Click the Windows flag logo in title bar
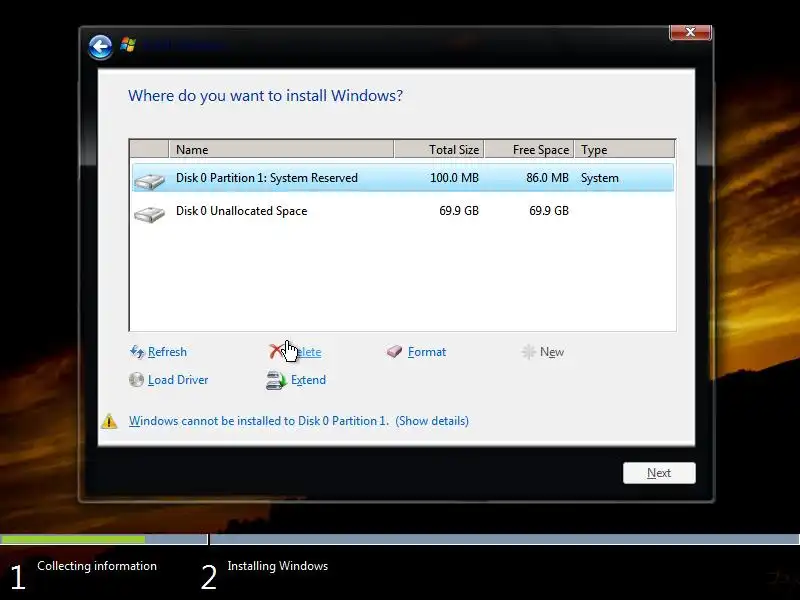Screen dimensions: 800x600 (128, 45)
